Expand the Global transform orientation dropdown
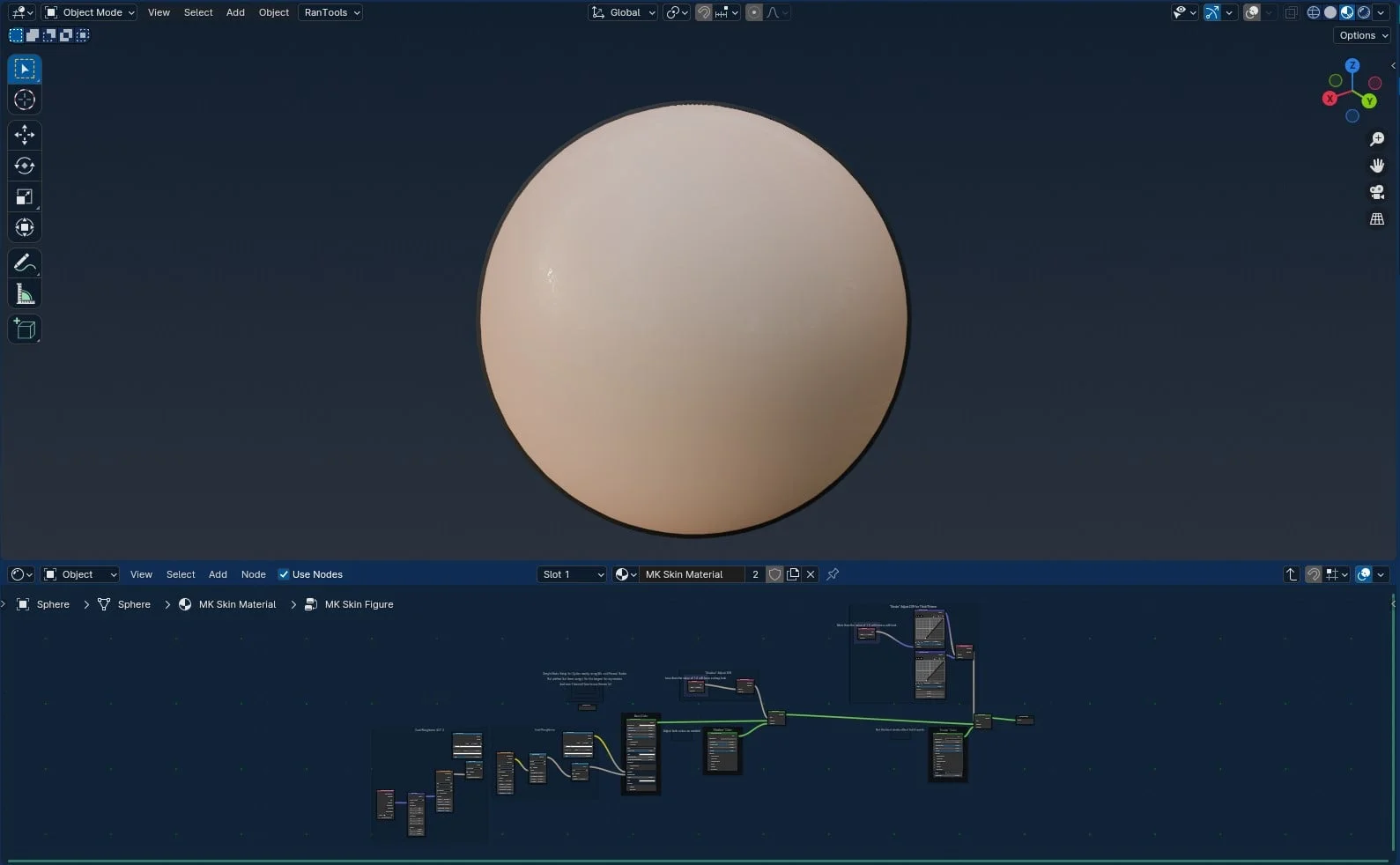 (x=624, y=12)
